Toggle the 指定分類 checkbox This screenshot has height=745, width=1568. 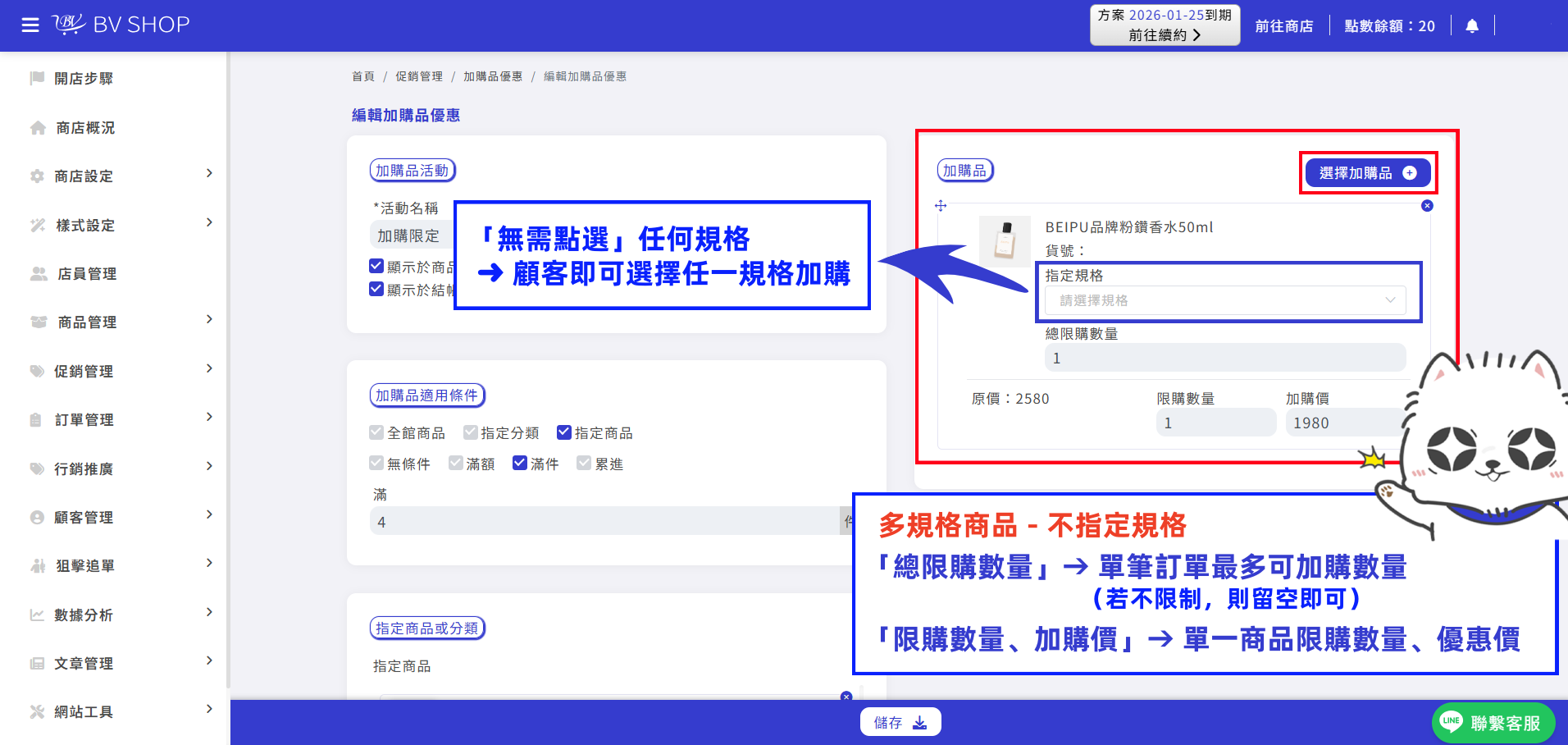(470, 432)
